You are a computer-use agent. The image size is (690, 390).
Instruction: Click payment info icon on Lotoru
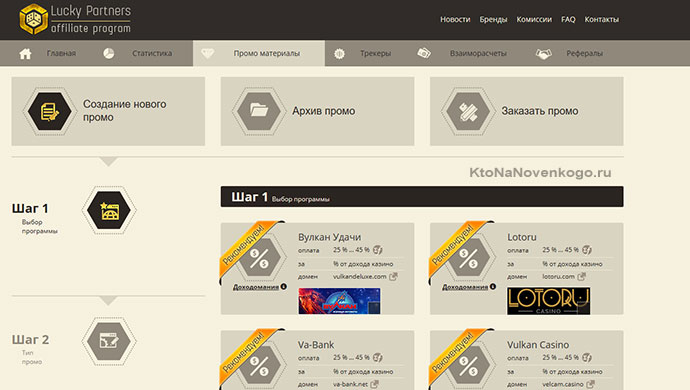pos(587,250)
